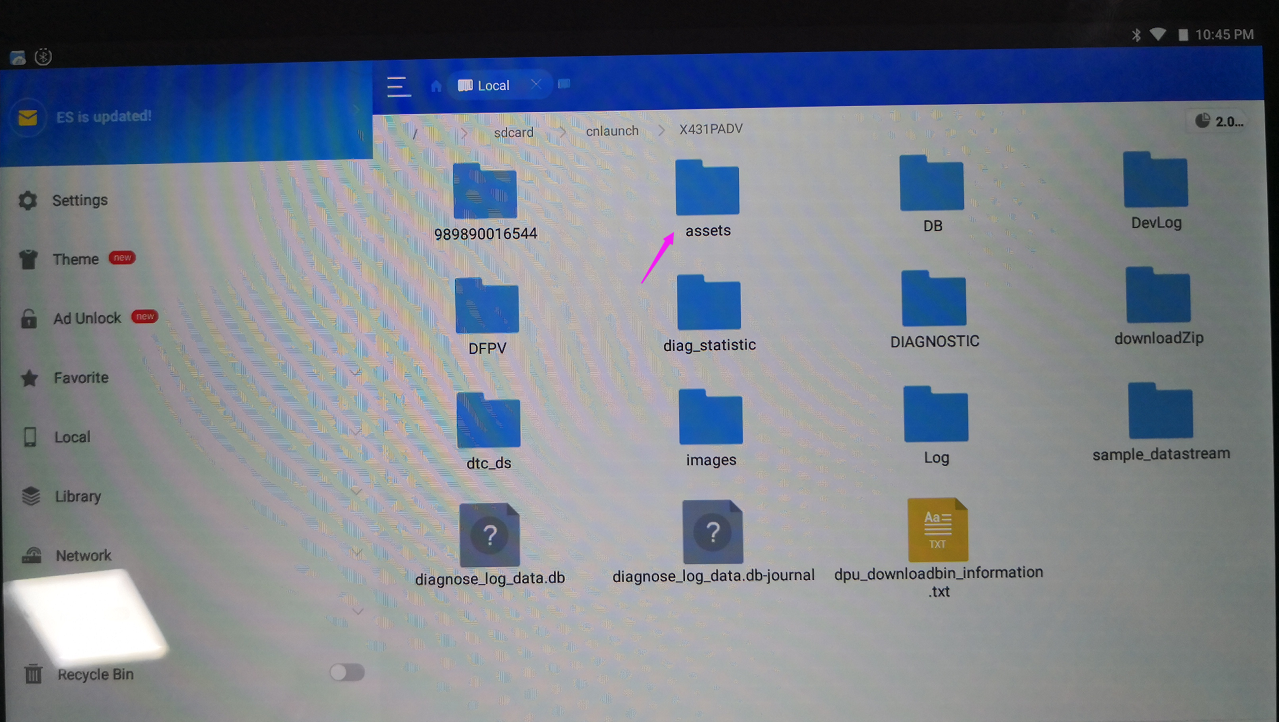Screen dimensions: 1279x722
Task: Open the DIAGNOSTIC folder
Action: click(933, 300)
